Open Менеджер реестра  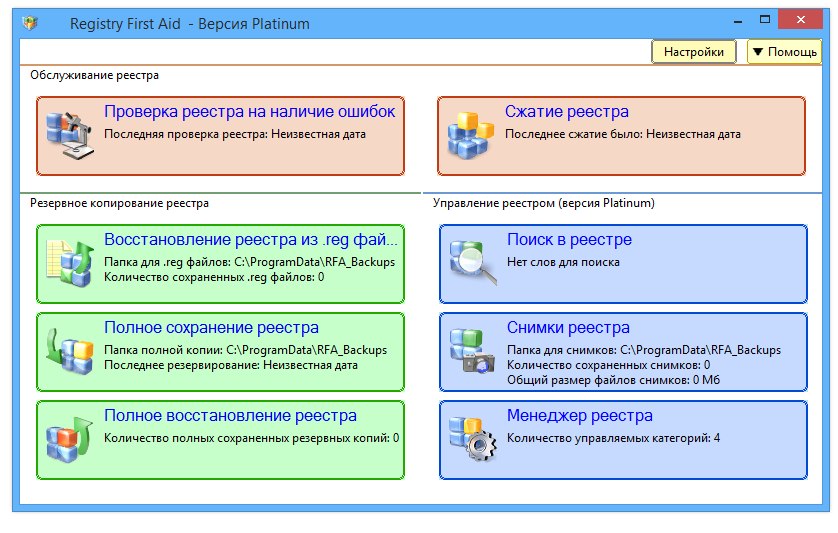click(x=623, y=440)
